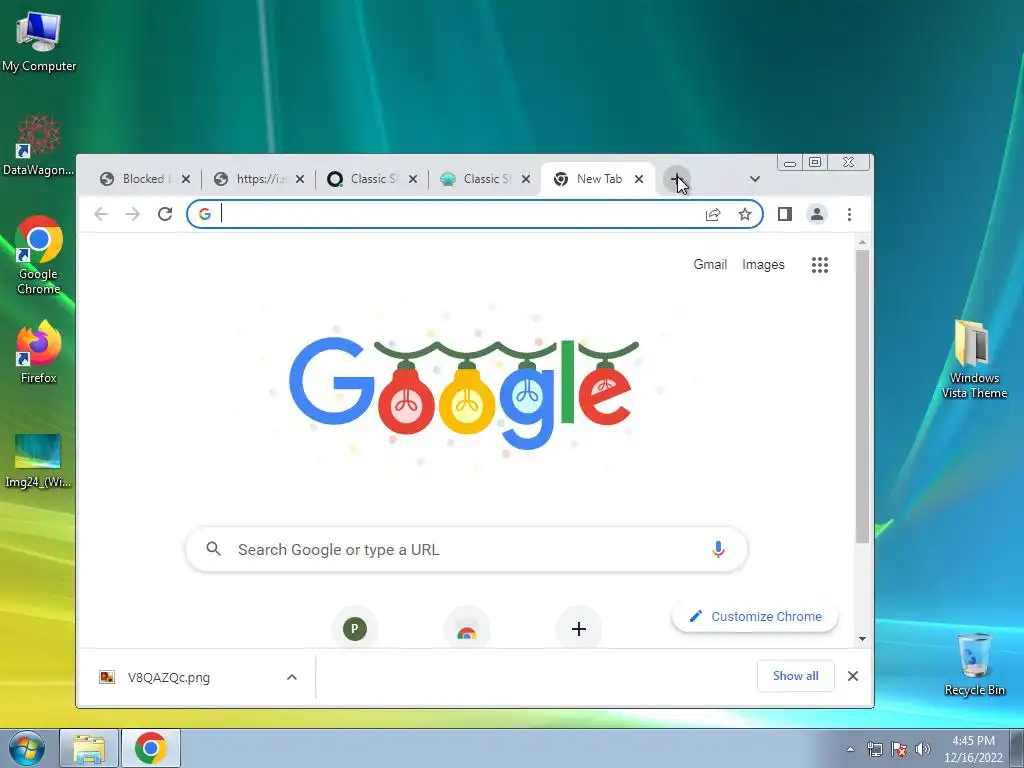This screenshot has height=768, width=1024.
Task: Select the Google Chrome desktop shortcut
Action: coord(39,256)
